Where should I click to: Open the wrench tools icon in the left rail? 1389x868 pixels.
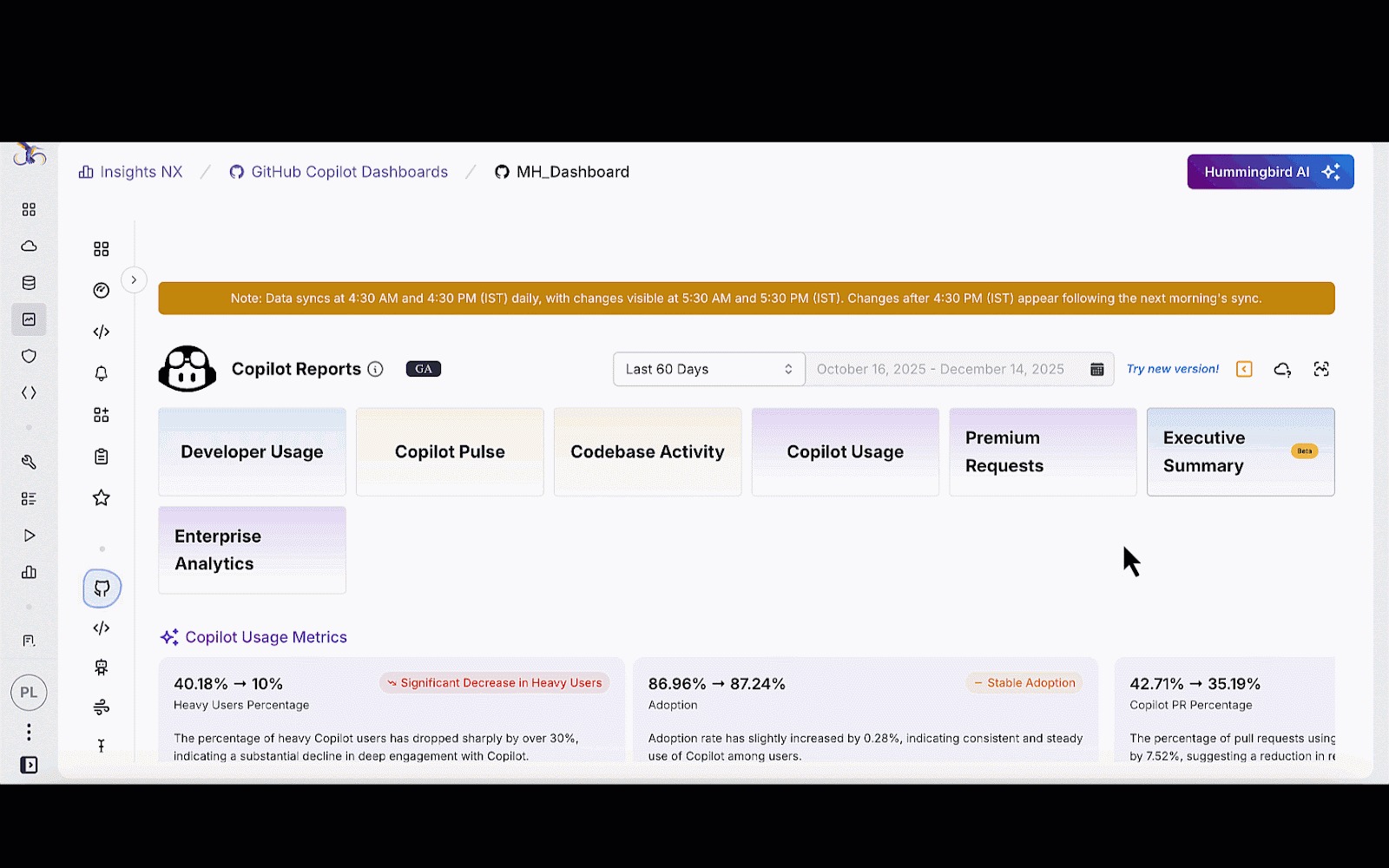(29, 462)
